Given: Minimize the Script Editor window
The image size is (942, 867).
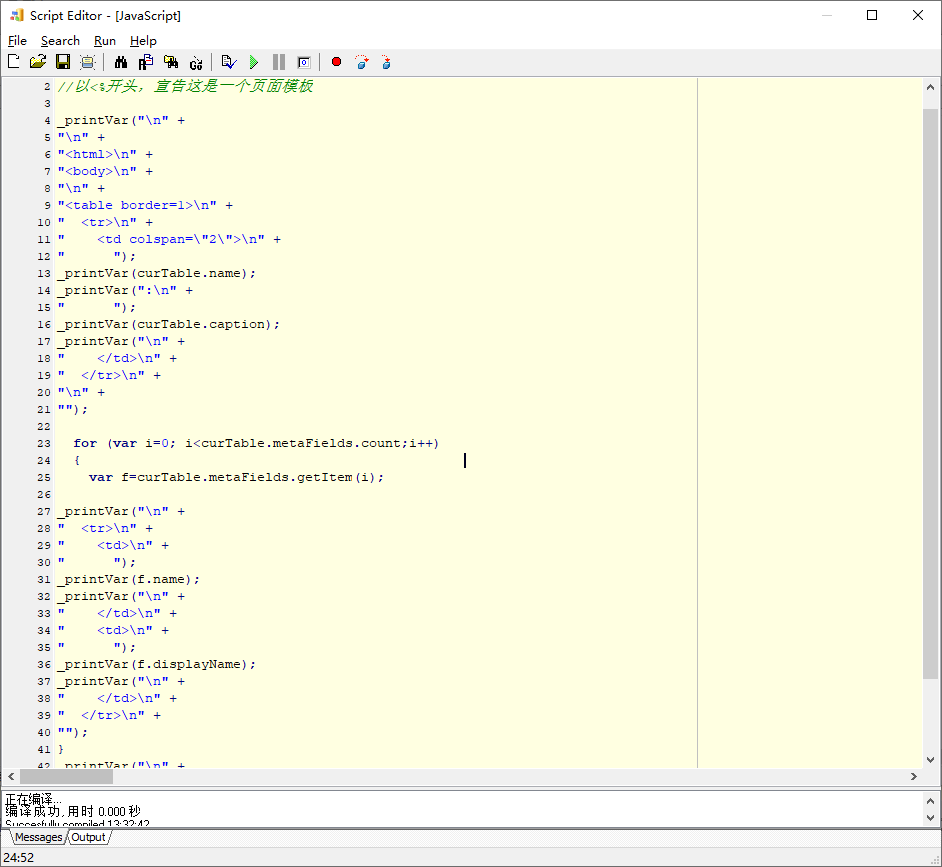Looking at the screenshot, I should coord(827,15).
